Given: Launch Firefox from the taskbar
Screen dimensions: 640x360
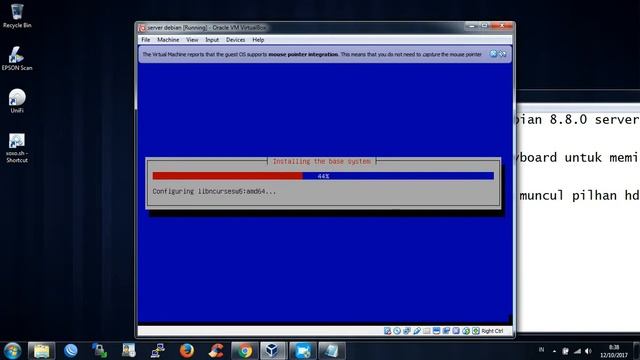Looking at the screenshot, I should [x=187, y=351].
